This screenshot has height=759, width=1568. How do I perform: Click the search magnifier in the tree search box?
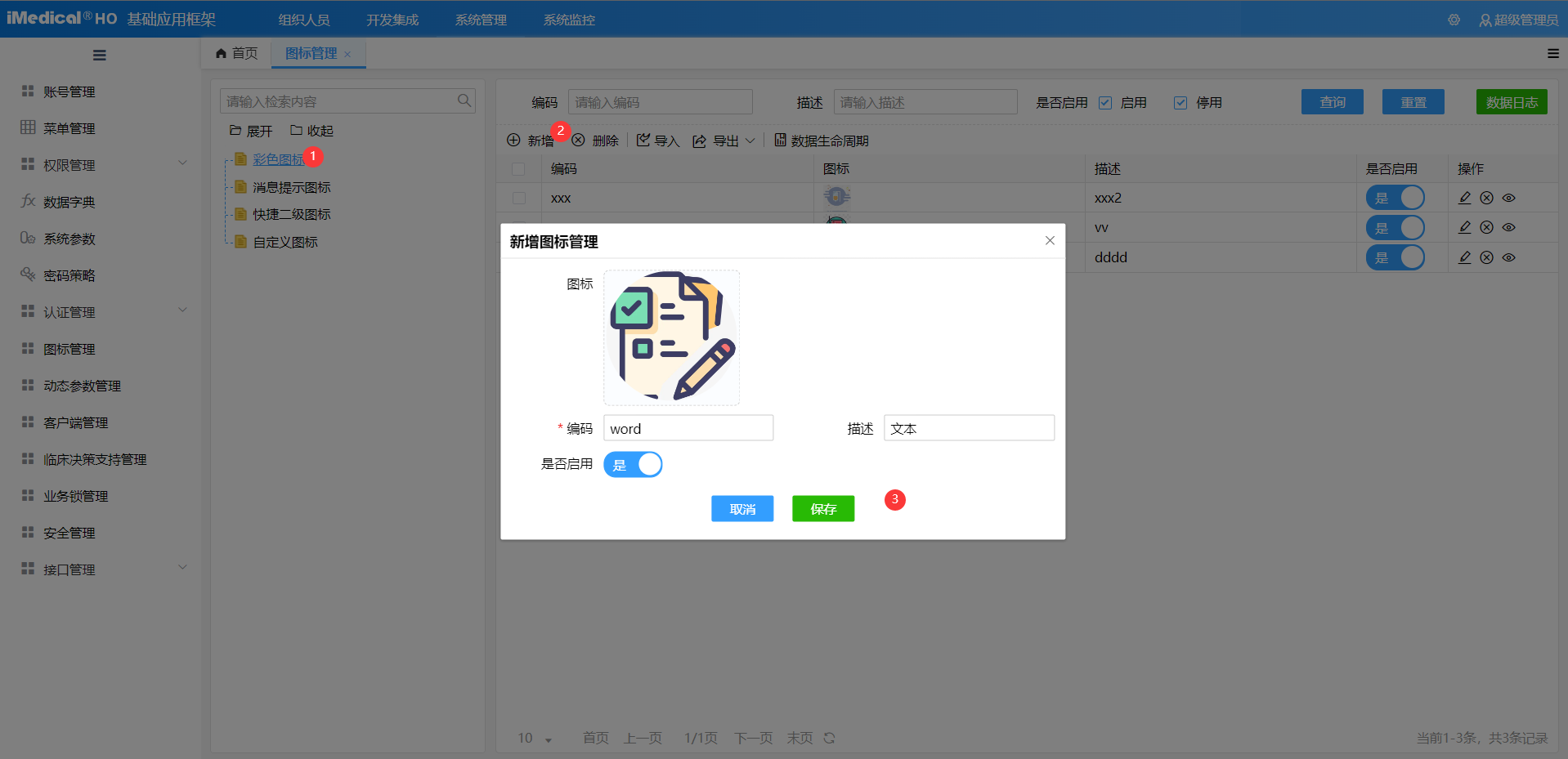[x=464, y=100]
